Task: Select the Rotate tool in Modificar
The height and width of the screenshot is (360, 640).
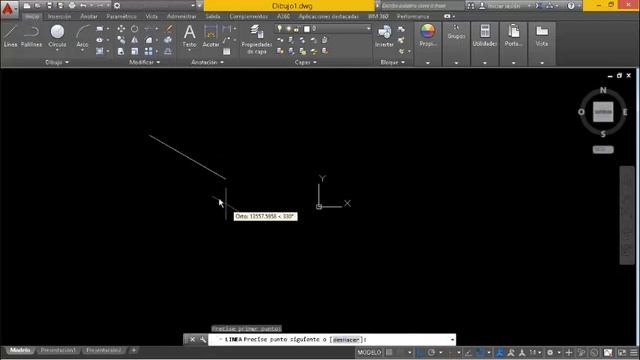Action: tap(134, 29)
